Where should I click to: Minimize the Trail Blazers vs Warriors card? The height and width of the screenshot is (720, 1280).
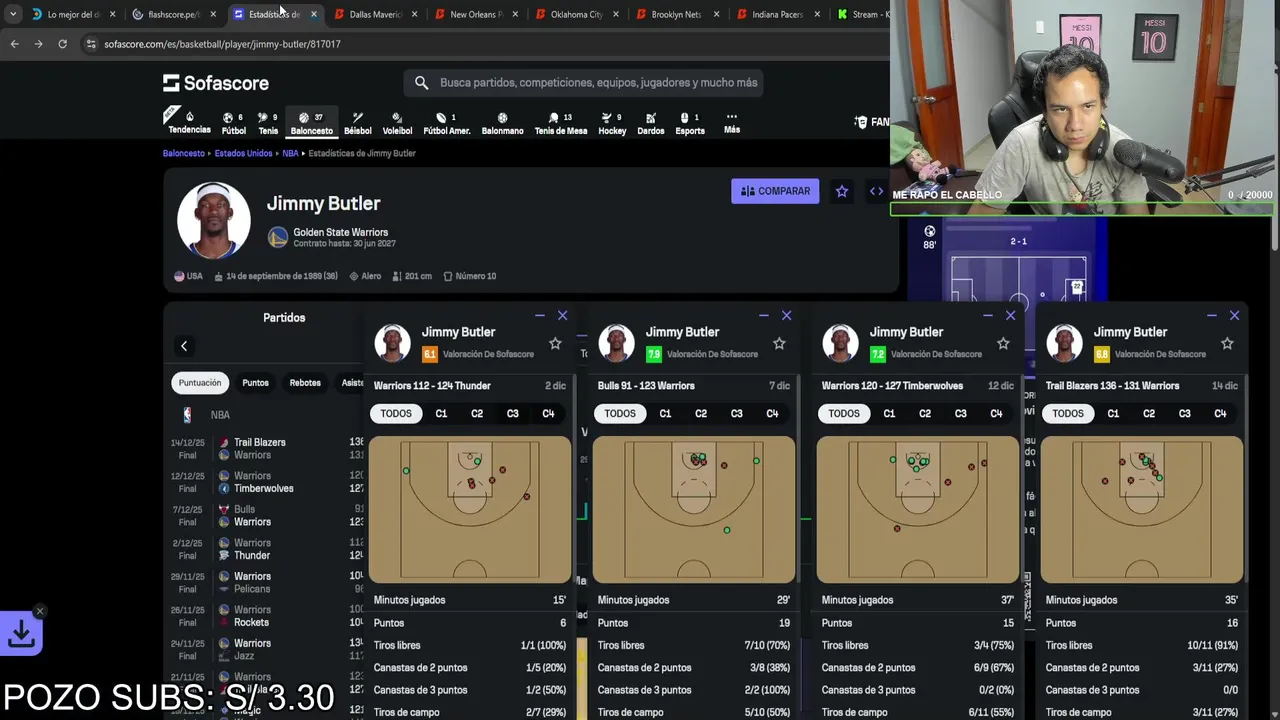click(1212, 316)
